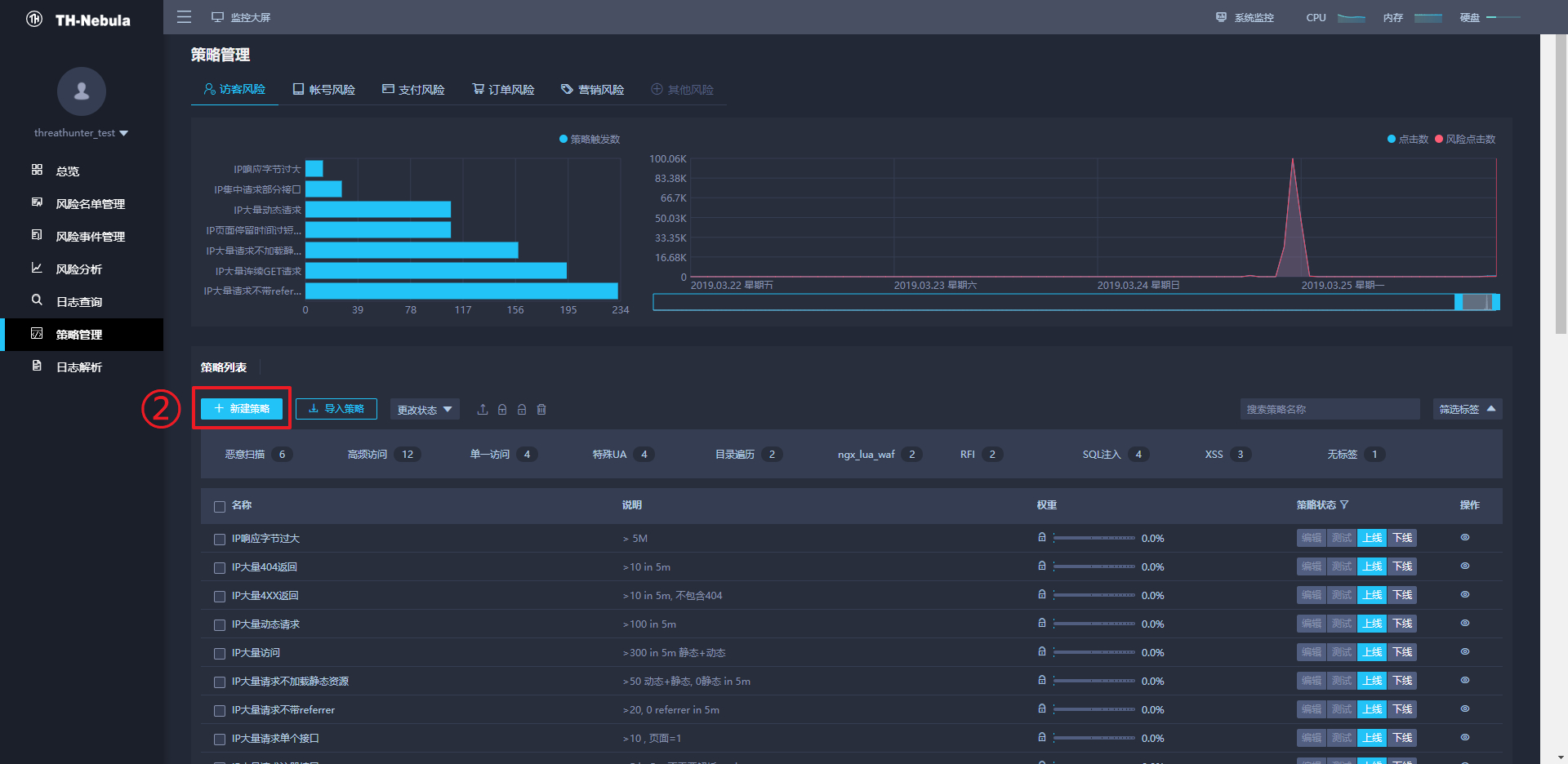
Task: Click the 新建策略 button
Action: point(242,409)
